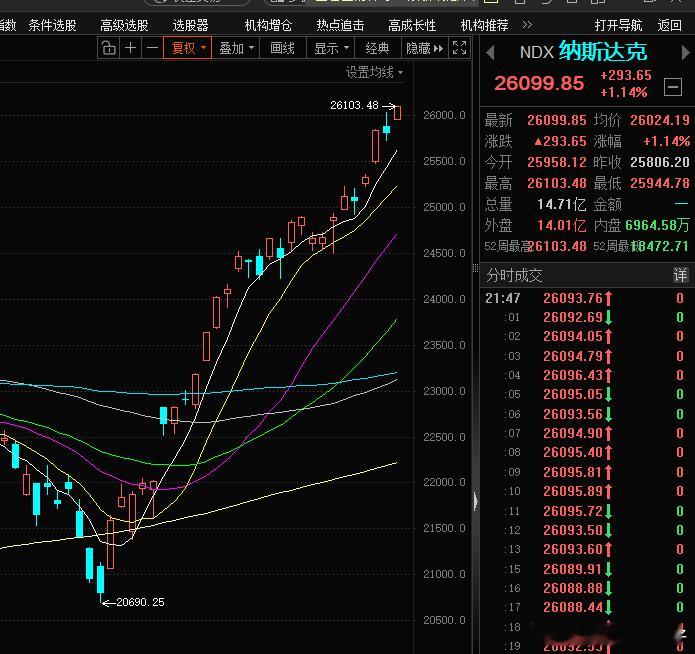Click 最低 value 25944.78
695x654 pixels.
click(x=660, y=183)
